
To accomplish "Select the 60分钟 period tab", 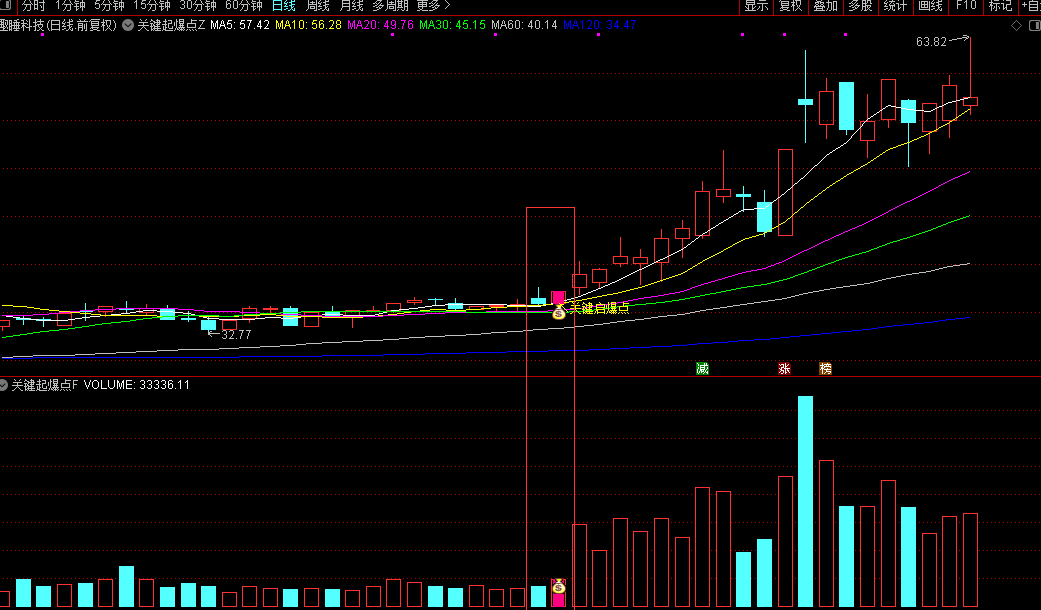I will point(244,6).
